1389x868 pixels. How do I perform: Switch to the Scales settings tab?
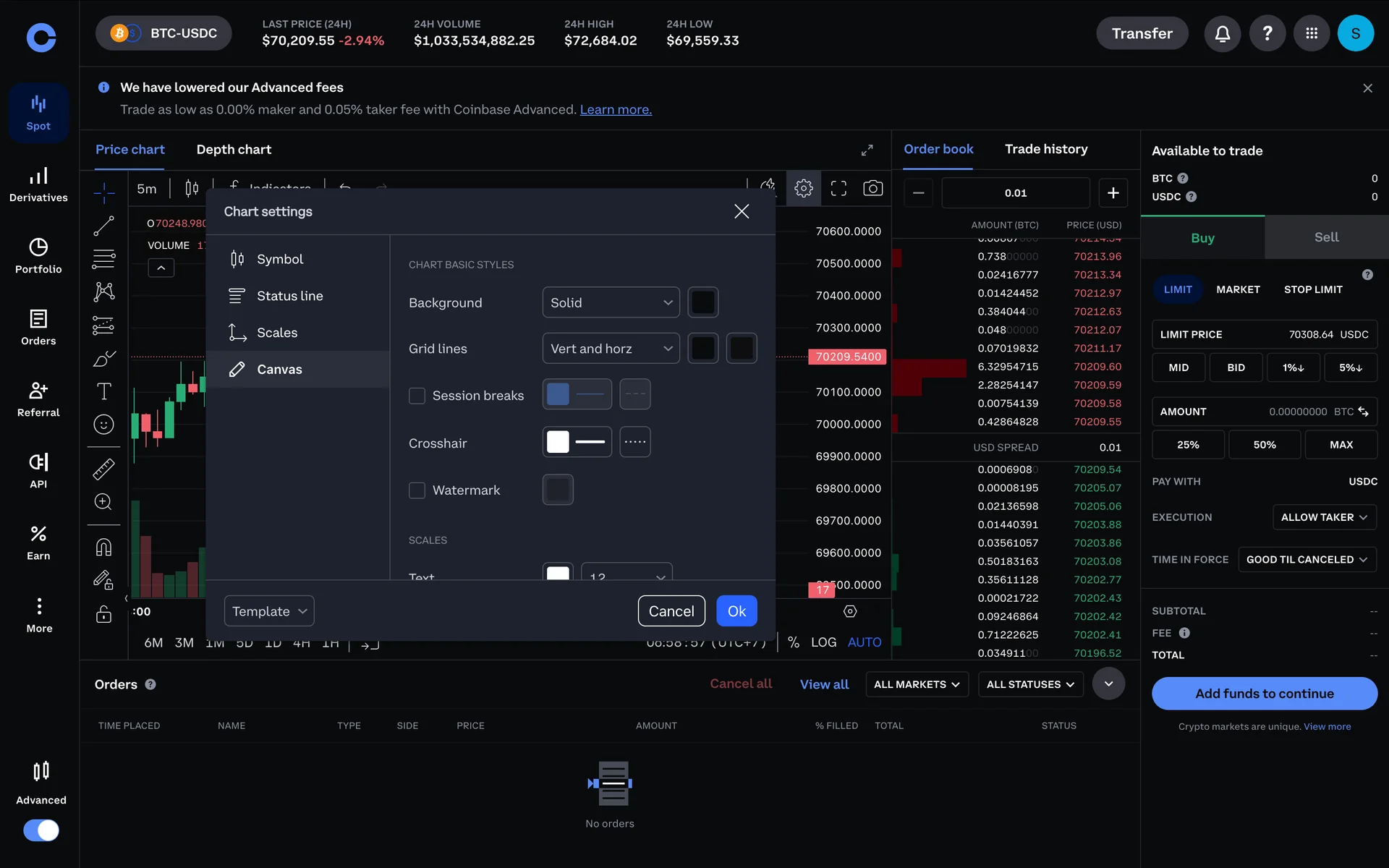point(277,333)
